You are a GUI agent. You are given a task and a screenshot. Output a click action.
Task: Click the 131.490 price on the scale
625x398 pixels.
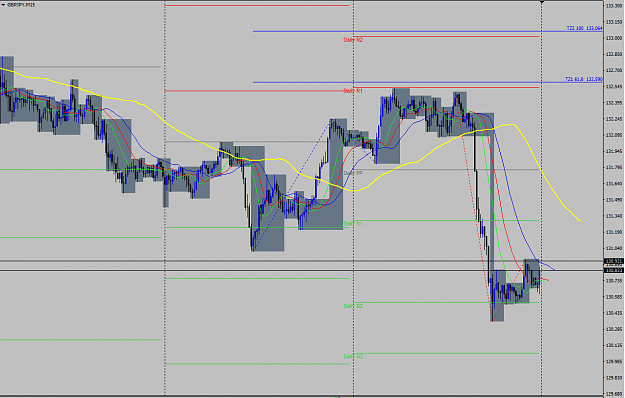[x=614, y=200]
